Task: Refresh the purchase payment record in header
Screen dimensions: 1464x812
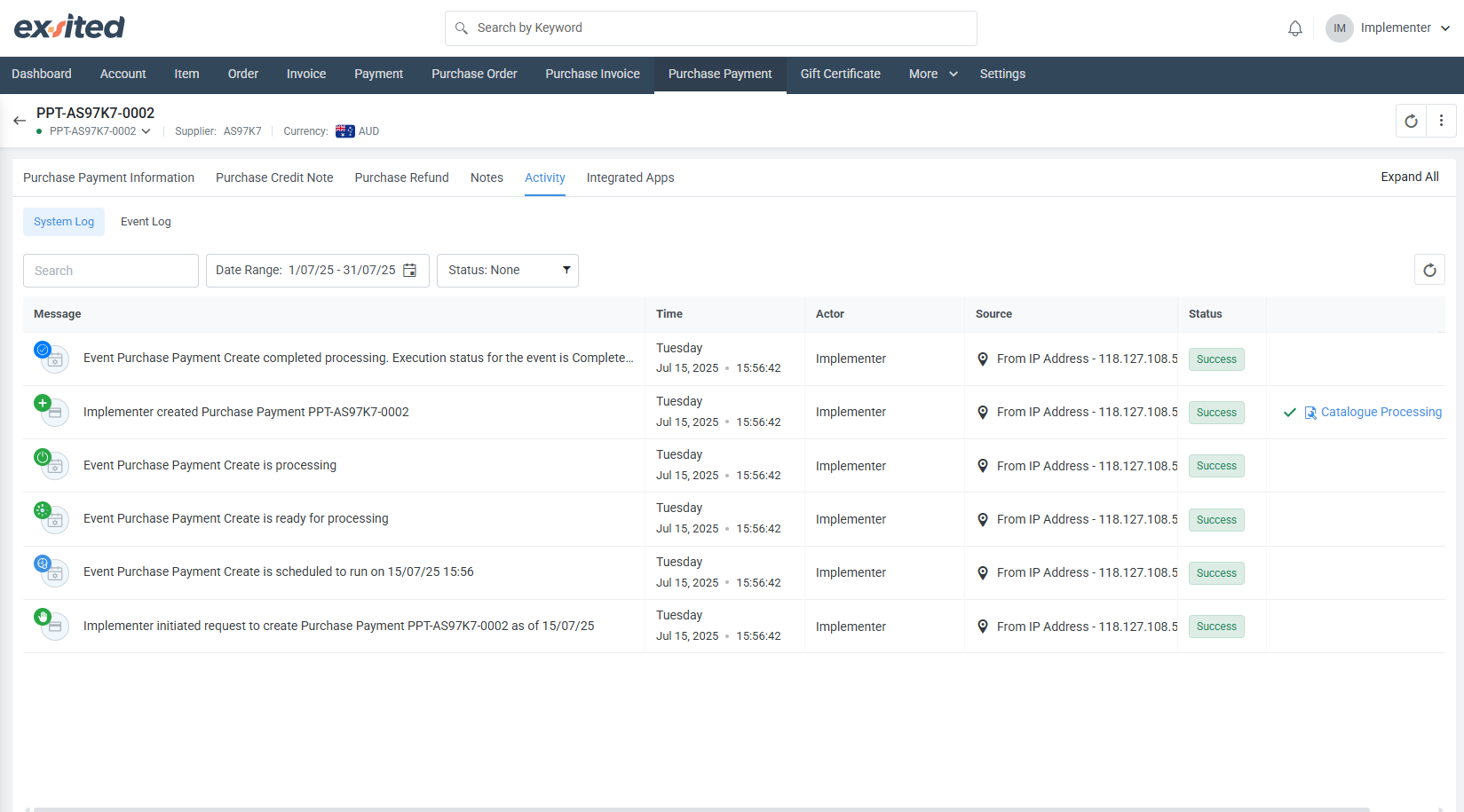Action: click(x=1411, y=121)
